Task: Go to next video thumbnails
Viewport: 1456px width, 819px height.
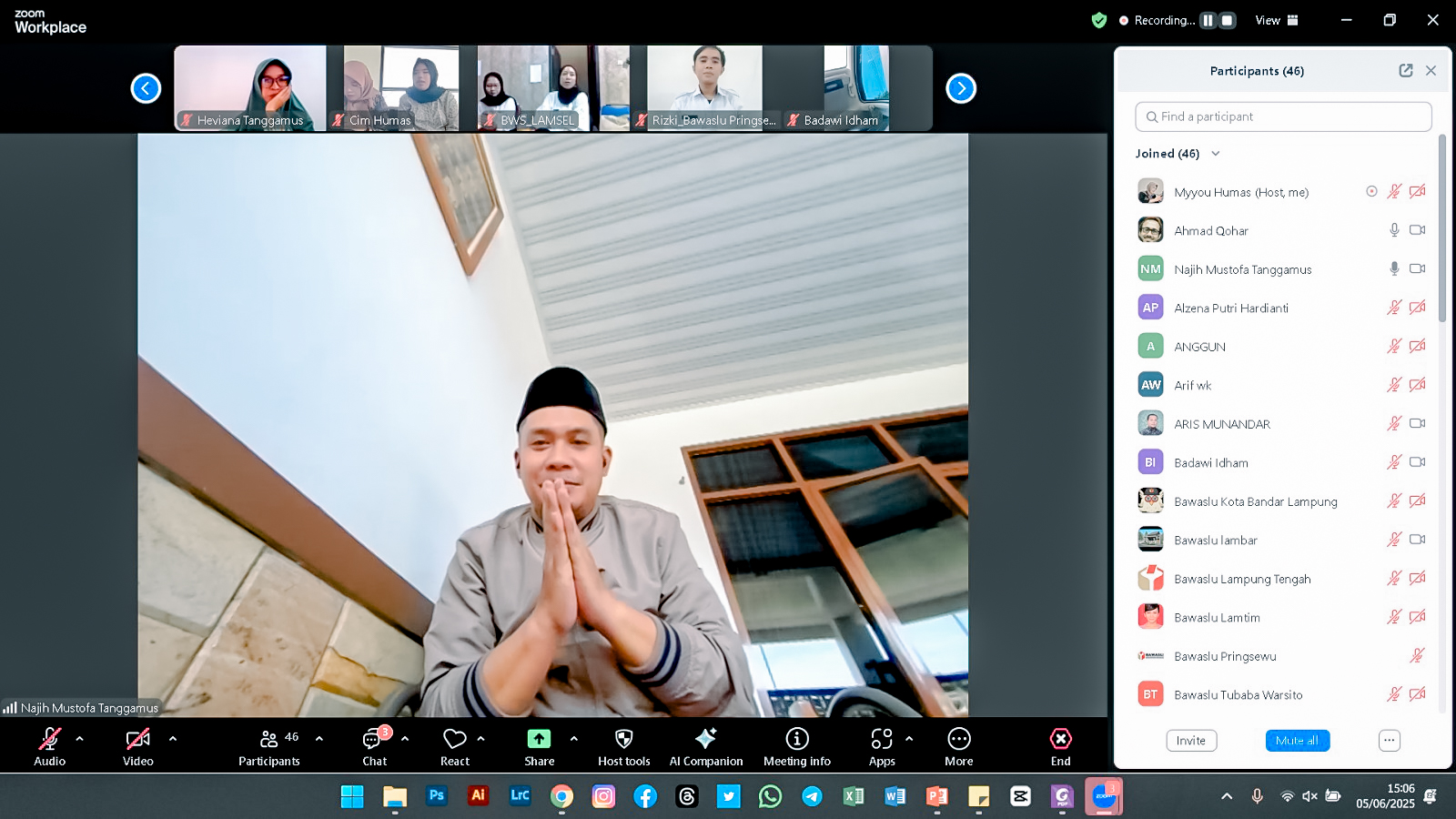Action: point(961,88)
